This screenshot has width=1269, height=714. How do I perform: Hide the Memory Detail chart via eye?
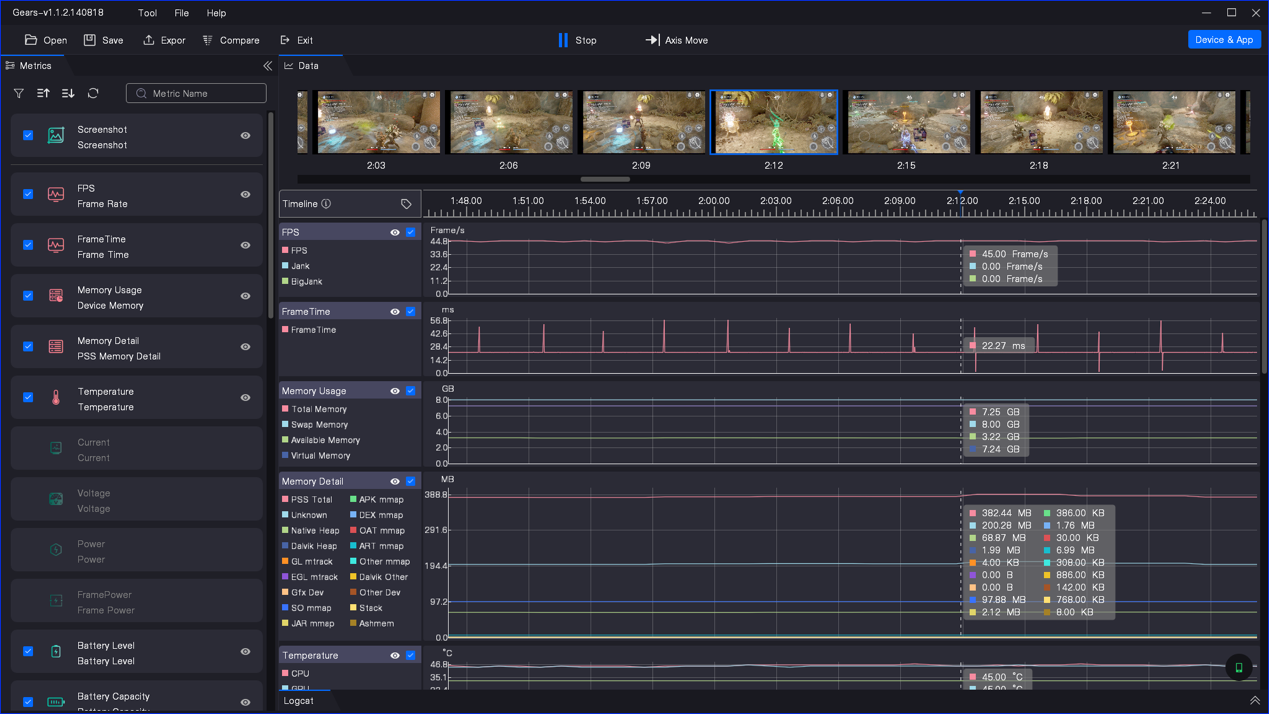395,482
